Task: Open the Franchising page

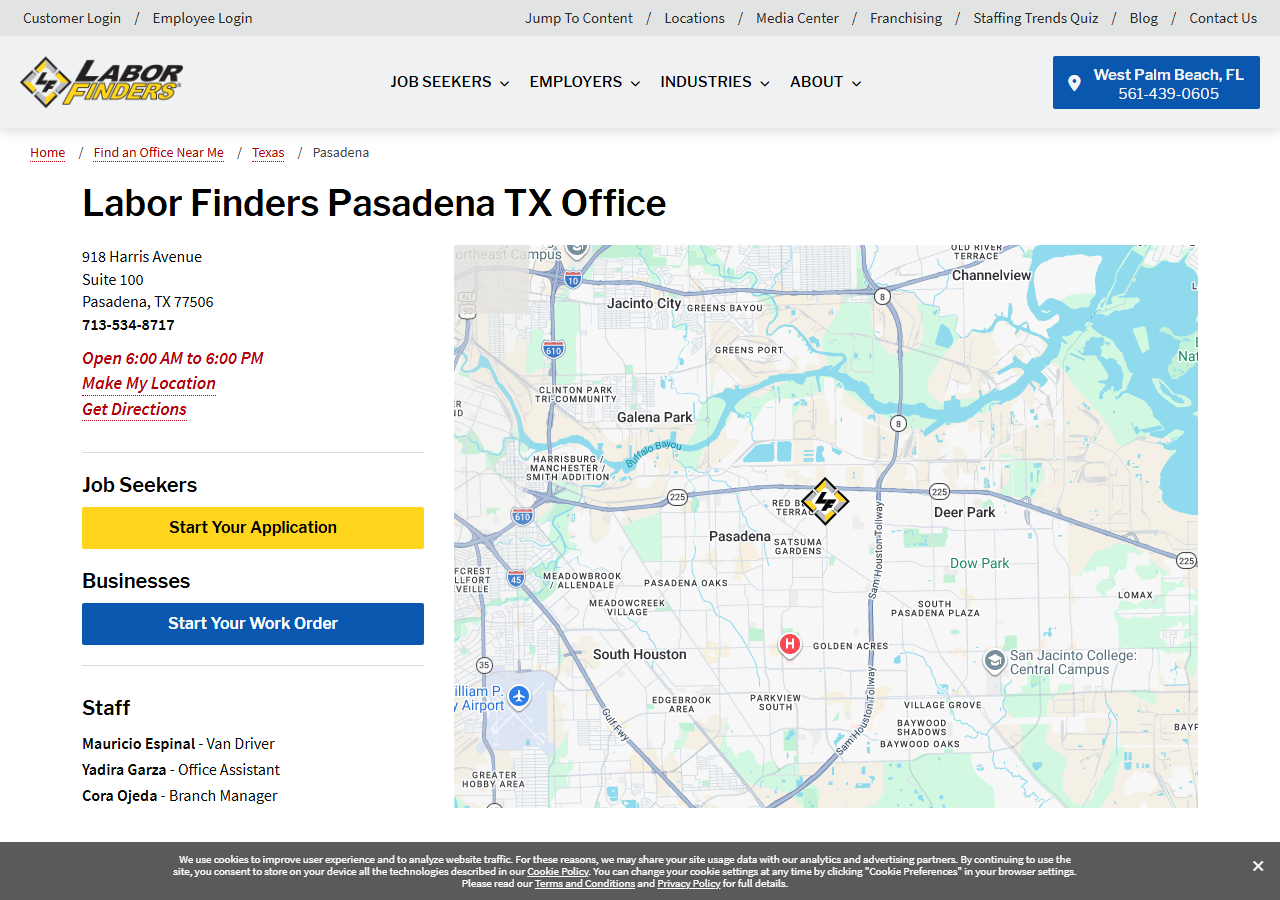Action: [906, 18]
